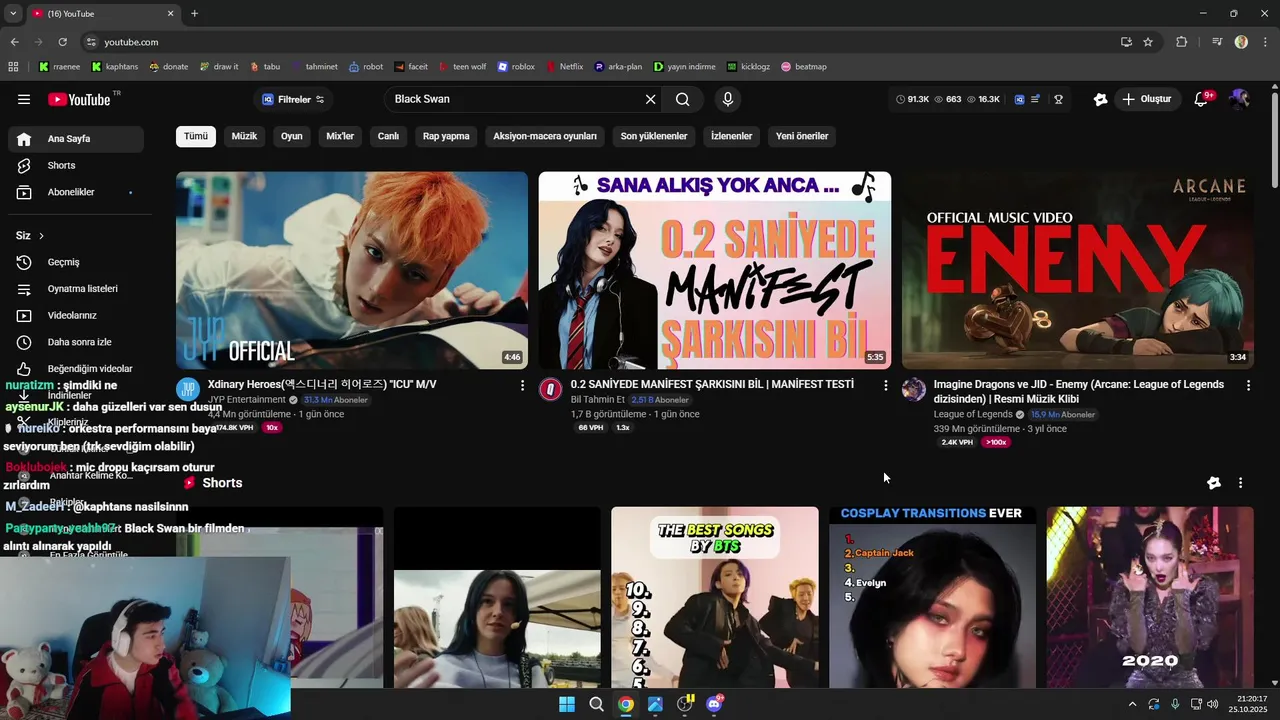The width and height of the screenshot is (1280, 720).
Task: Open the League of Legends channel link
Action: click(x=973, y=414)
